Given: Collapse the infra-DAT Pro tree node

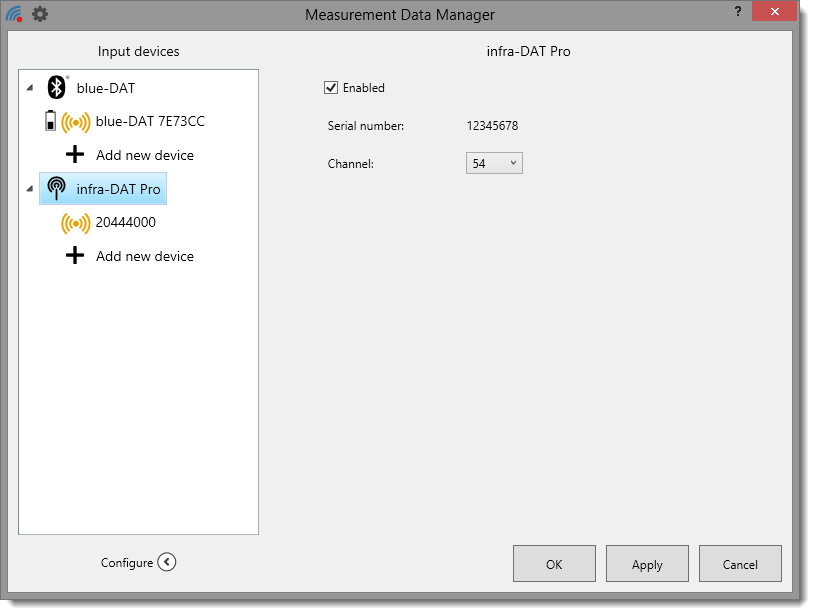Looking at the screenshot, I should click(29, 189).
